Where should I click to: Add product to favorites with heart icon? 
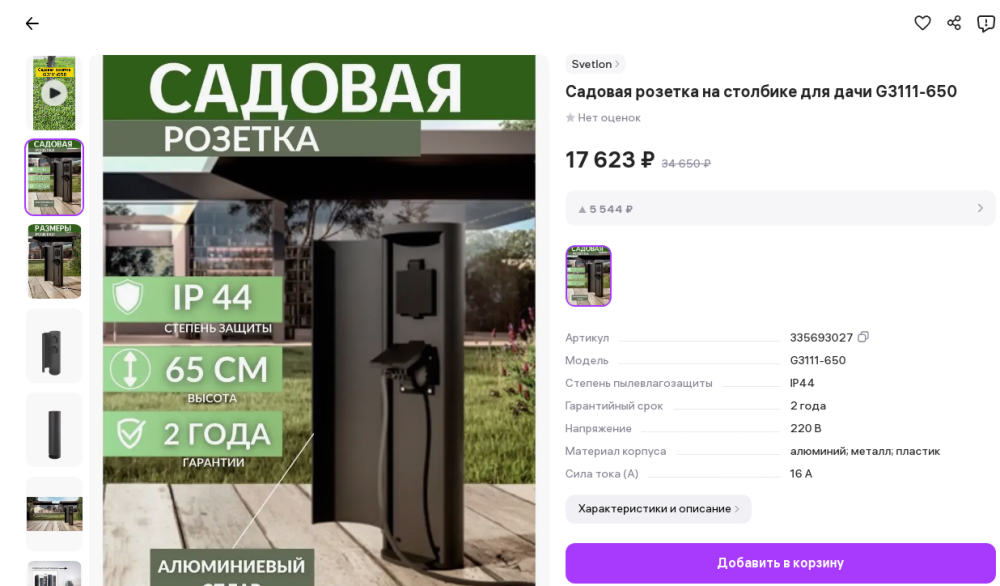[922, 23]
